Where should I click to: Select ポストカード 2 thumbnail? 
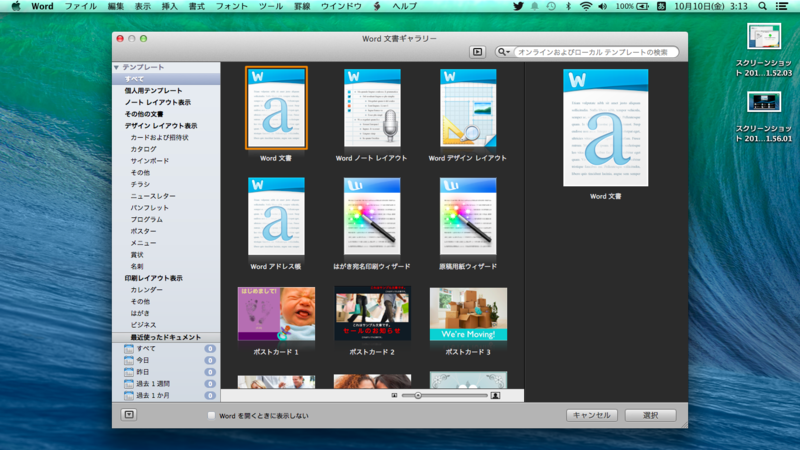coord(372,314)
